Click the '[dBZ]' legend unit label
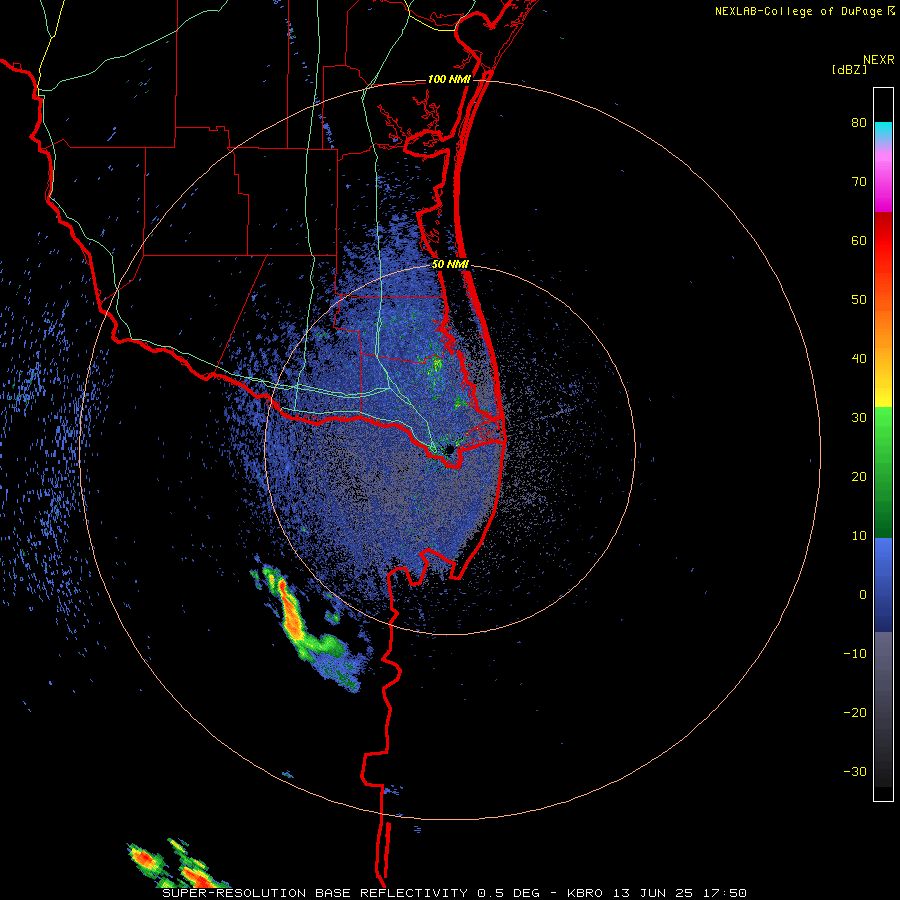900x900 pixels. (849, 69)
